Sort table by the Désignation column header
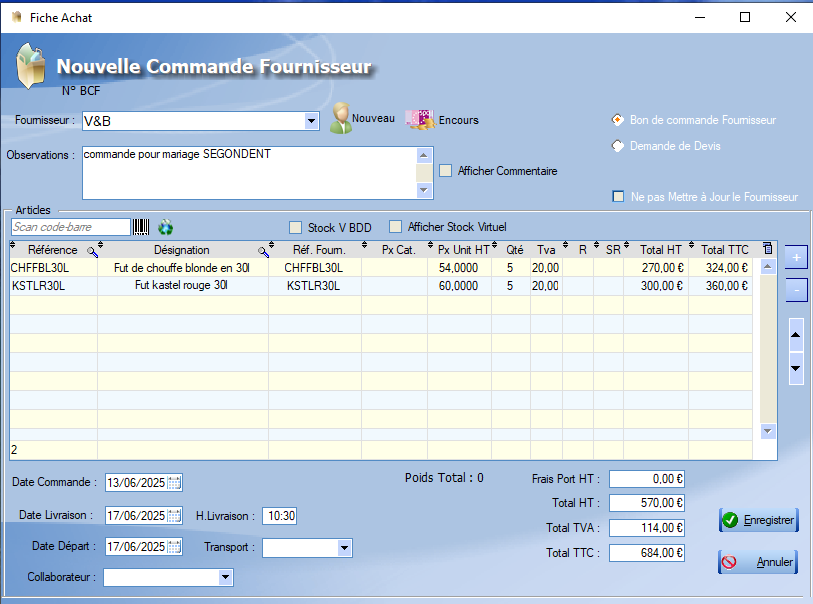Viewport: 813px width, 604px height. point(181,250)
